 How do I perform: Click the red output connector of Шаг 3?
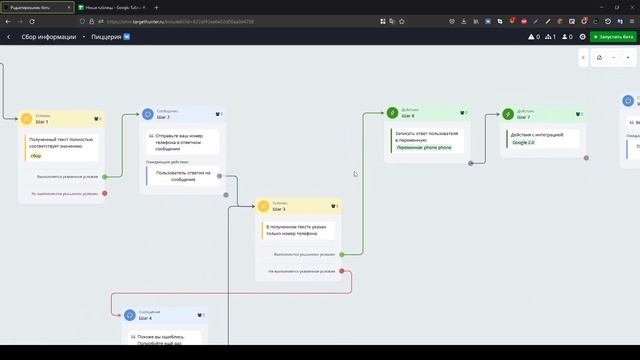[342, 271]
